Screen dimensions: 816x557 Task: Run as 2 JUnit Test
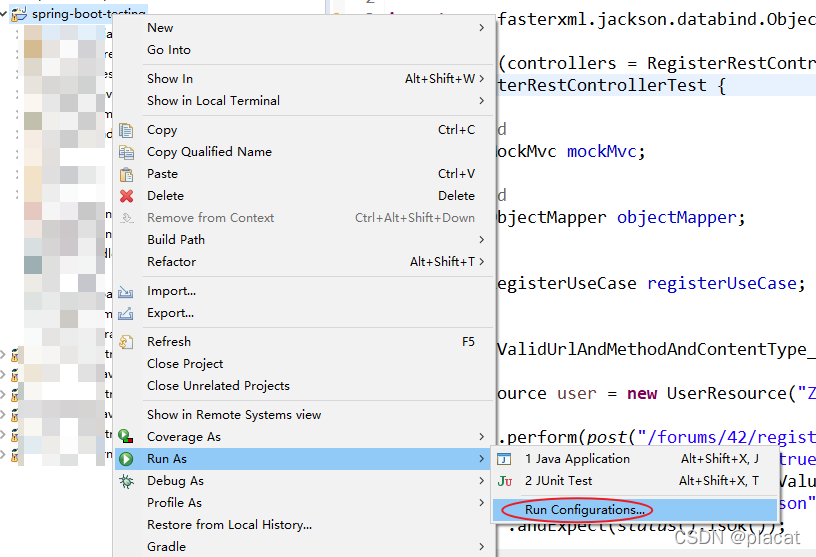pos(634,481)
